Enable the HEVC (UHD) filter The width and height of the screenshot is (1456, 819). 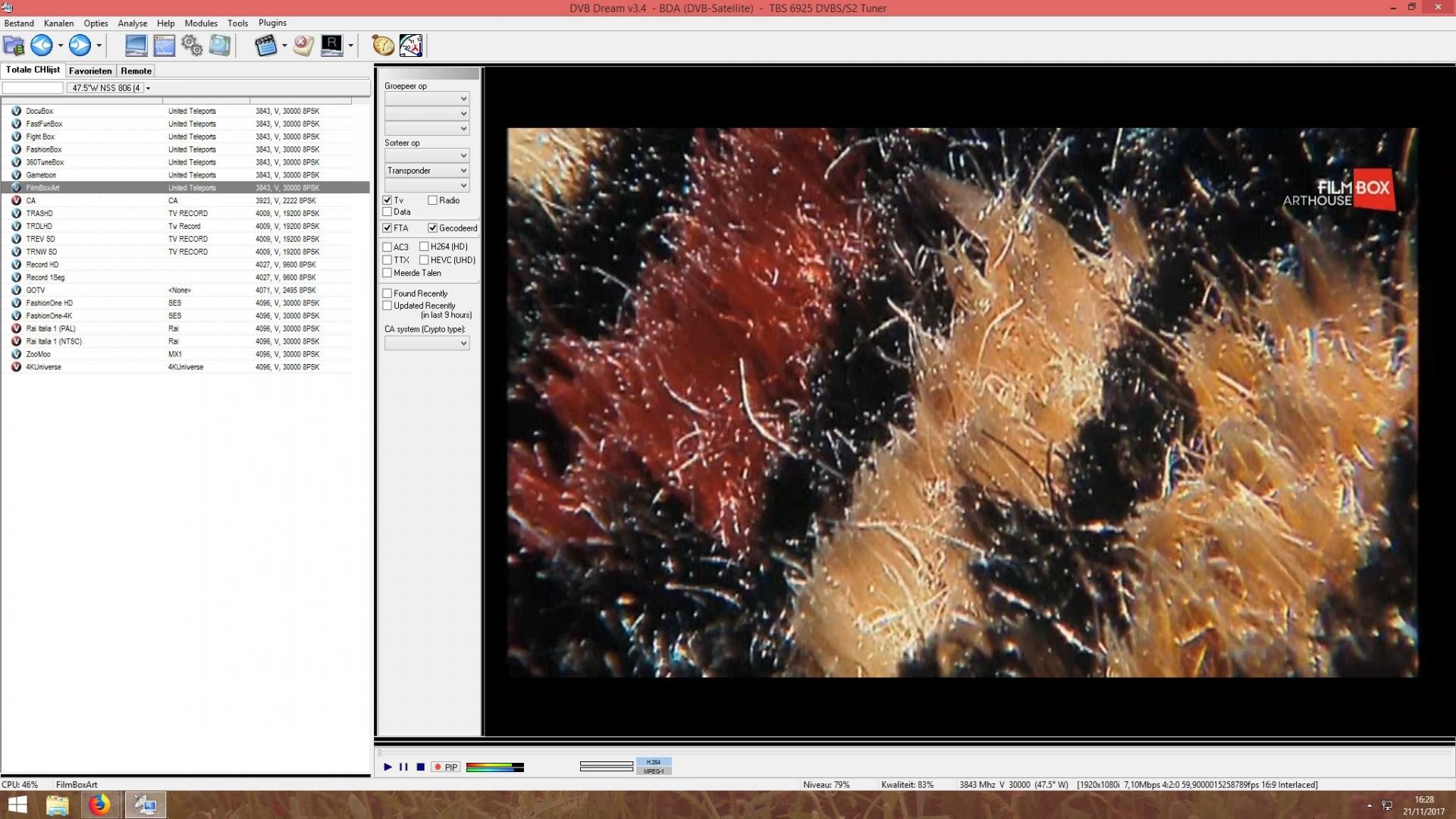(x=424, y=260)
